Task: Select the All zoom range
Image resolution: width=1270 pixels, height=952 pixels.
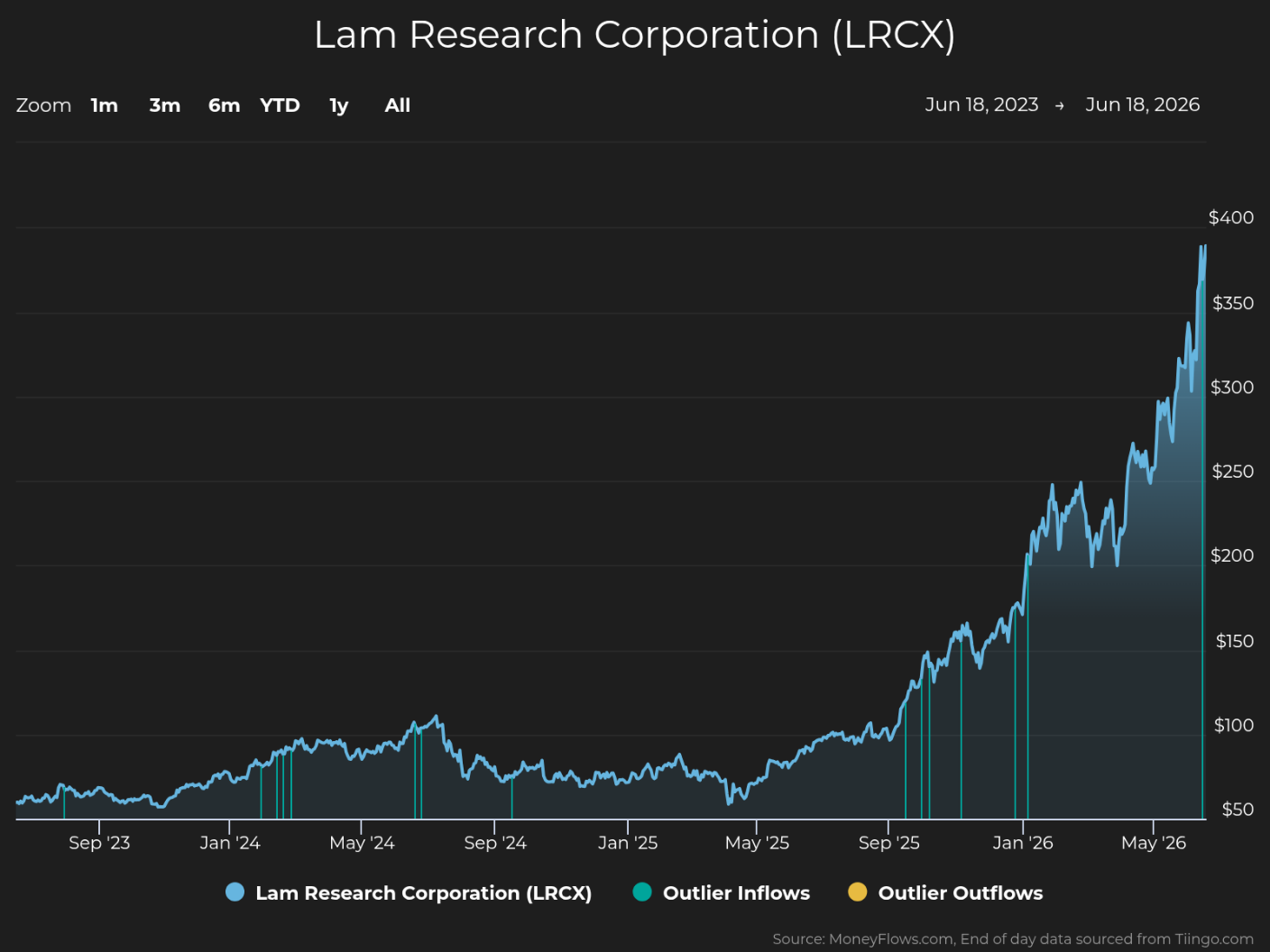Action: click(398, 105)
